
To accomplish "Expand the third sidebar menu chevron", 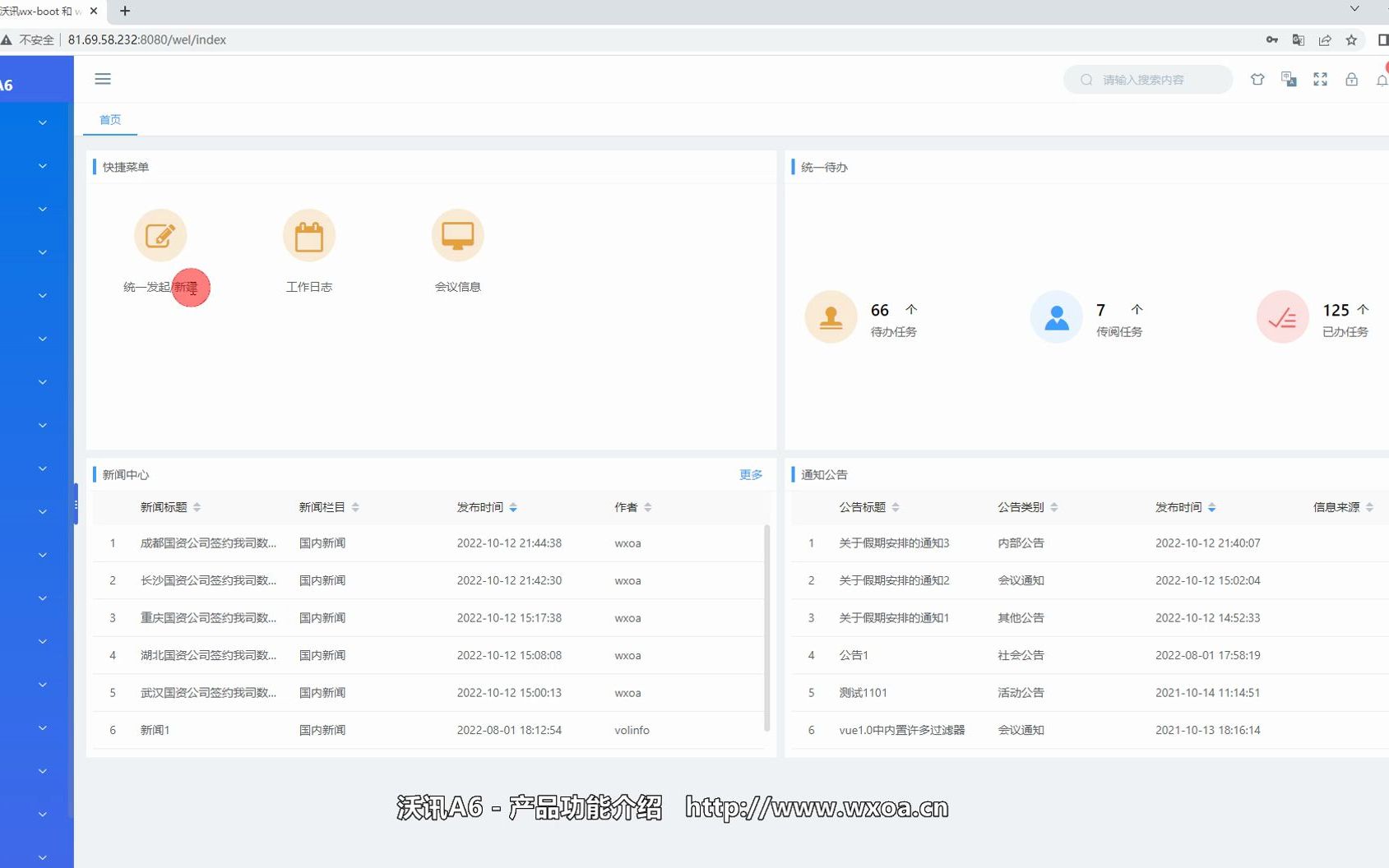I will click(x=43, y=210).
